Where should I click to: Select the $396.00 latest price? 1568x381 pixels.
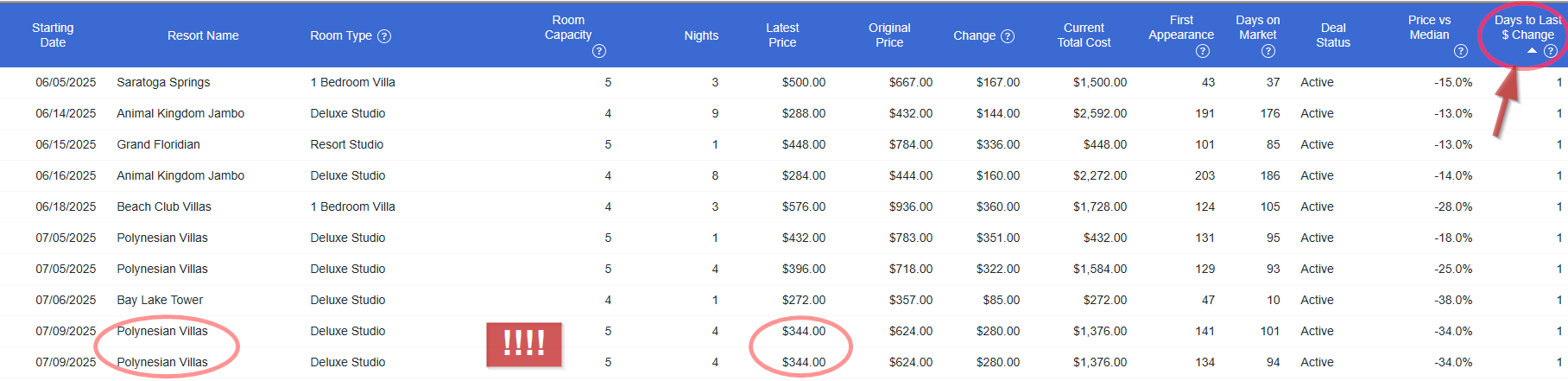[x=804, y=270]
